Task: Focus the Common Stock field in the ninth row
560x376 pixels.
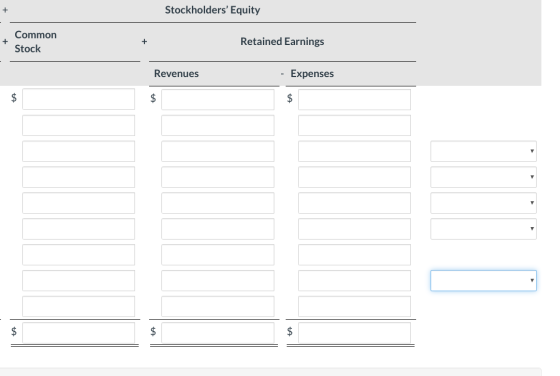Action: pos(79,306)
